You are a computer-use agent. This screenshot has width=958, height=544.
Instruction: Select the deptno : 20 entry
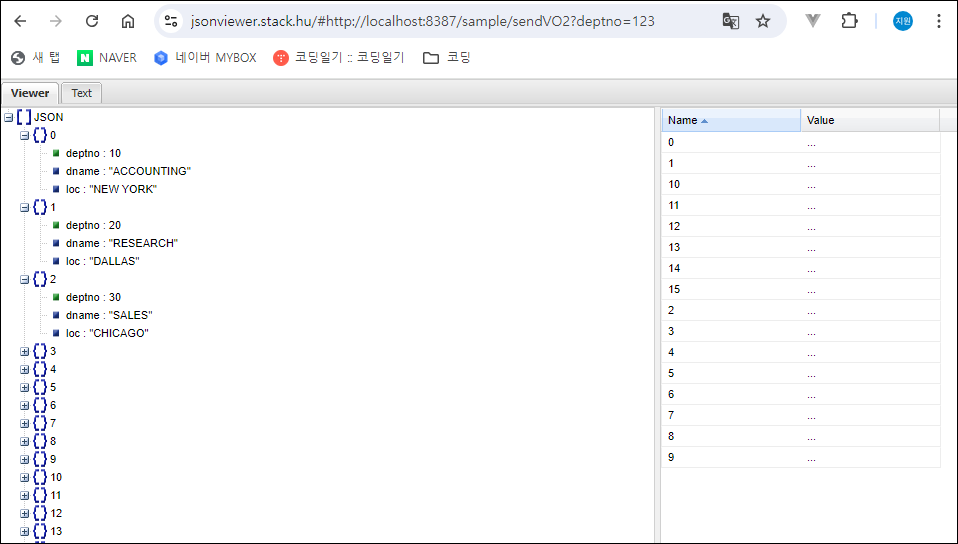pyautogui.click(x=93, y=226)
